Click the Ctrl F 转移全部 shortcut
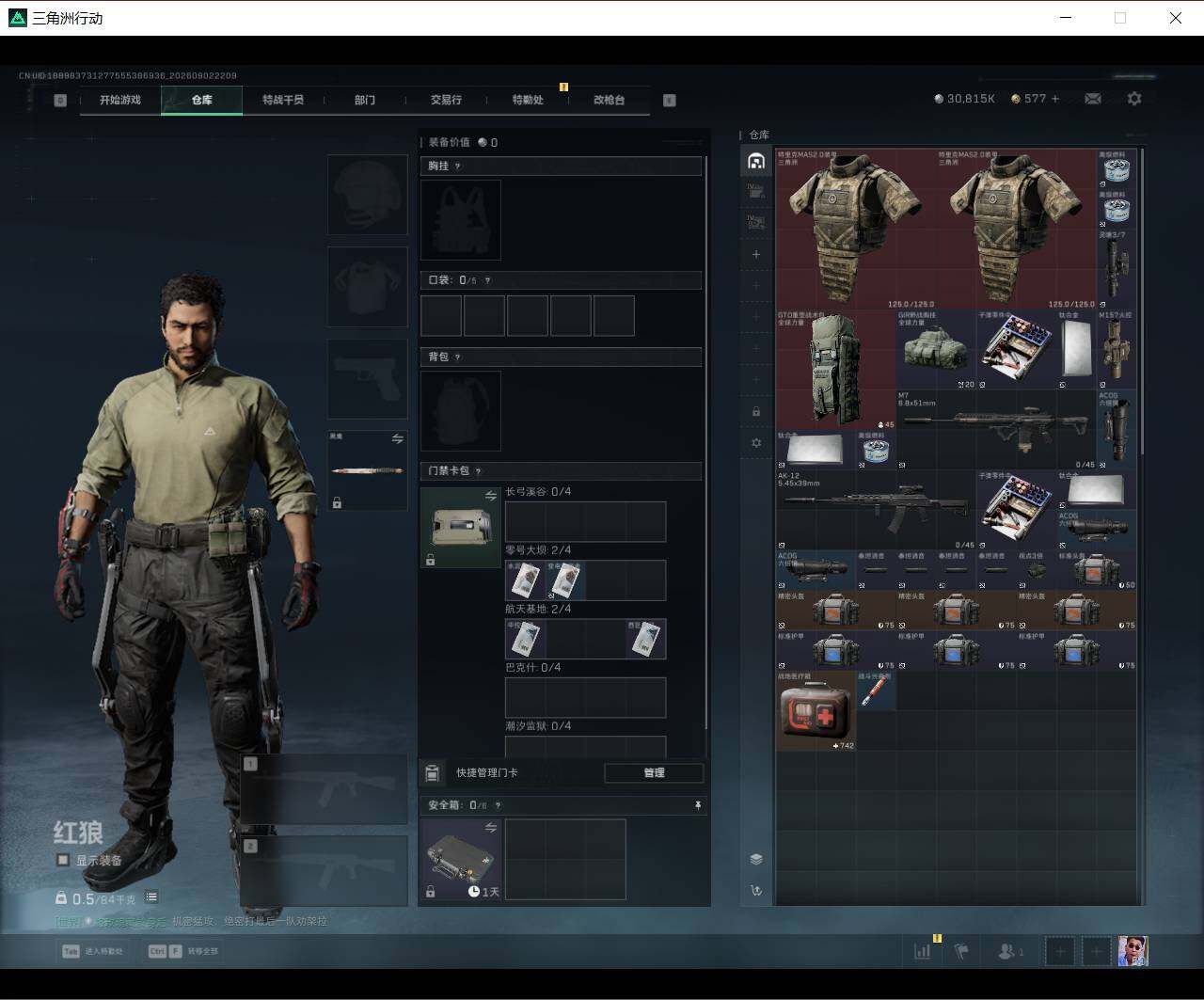 pos(183,951)
